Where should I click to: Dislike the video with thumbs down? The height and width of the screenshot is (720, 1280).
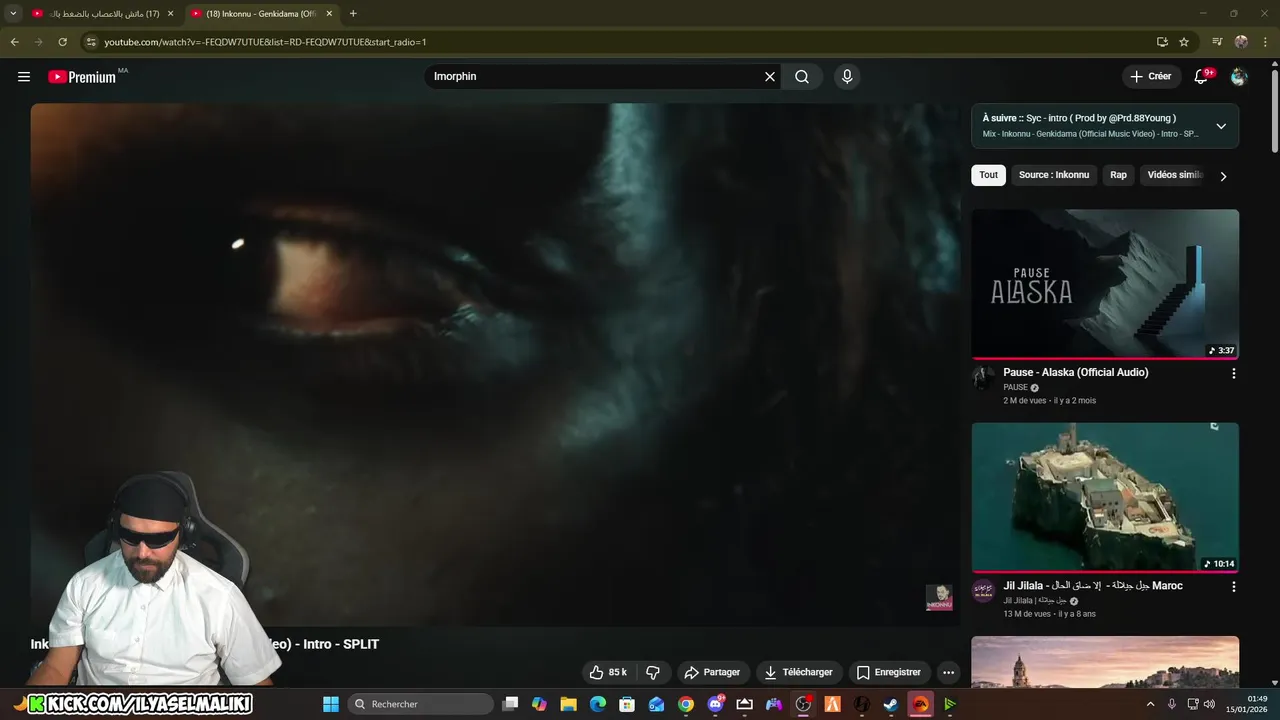[x=653, y=672]
